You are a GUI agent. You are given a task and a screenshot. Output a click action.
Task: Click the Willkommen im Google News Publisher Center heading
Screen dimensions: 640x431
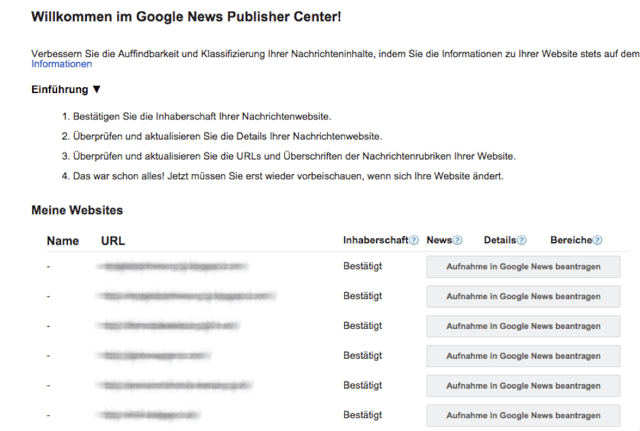coord(186,17)
